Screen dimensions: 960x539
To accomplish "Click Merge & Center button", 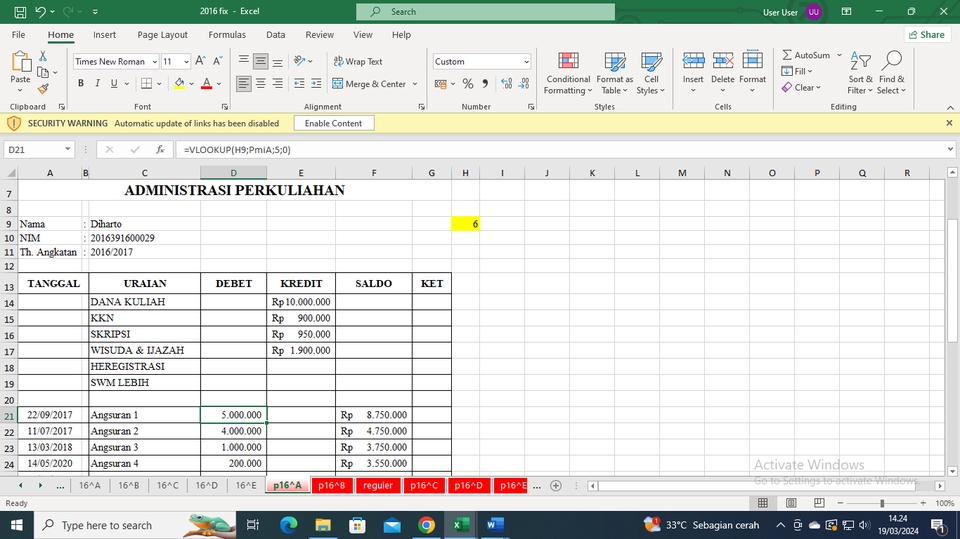I will [369, 84].
